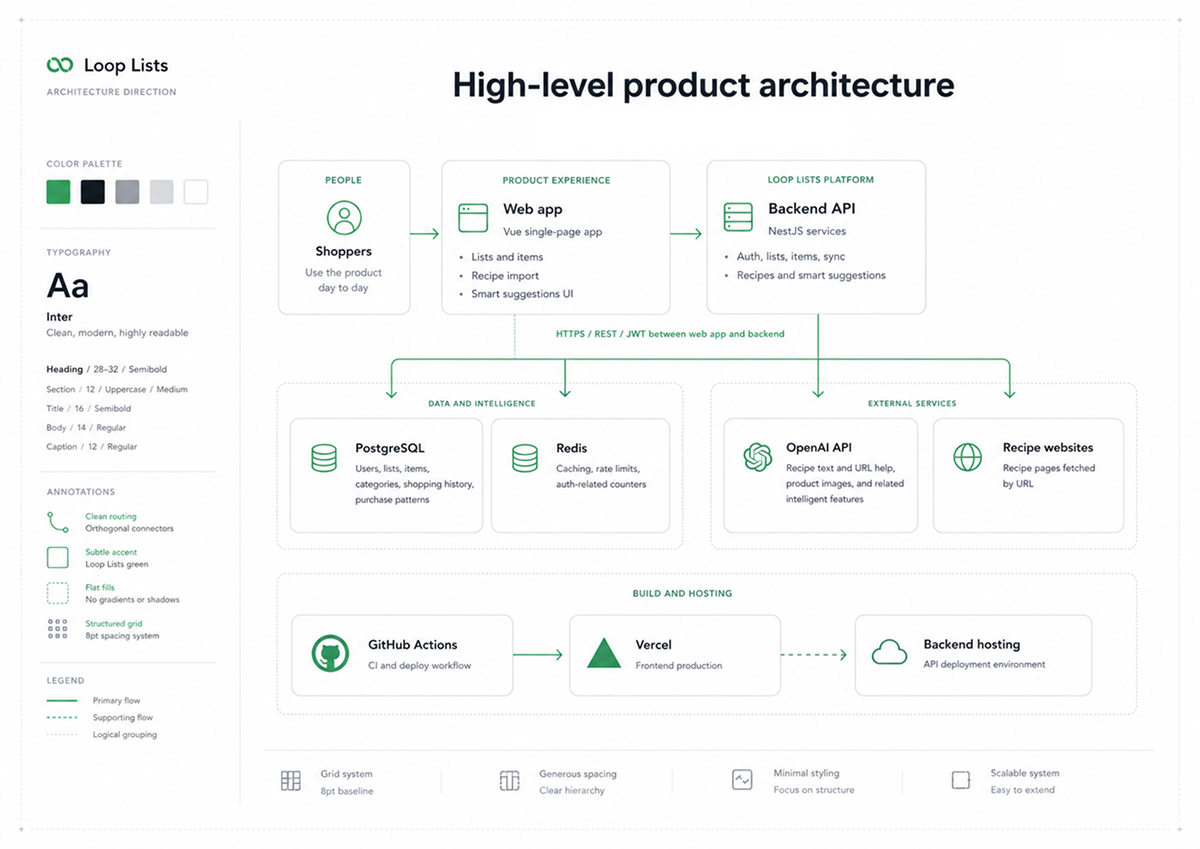Screen dimensions: 1200x849
Task: Click the 'EXTERNAL SERVICES' group label
Action: pos(912,404)
